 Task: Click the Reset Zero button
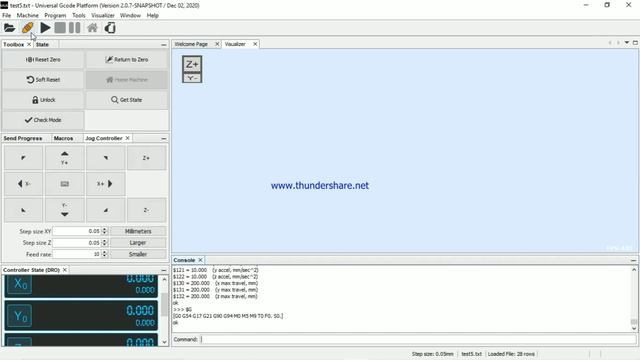(43, 60)
